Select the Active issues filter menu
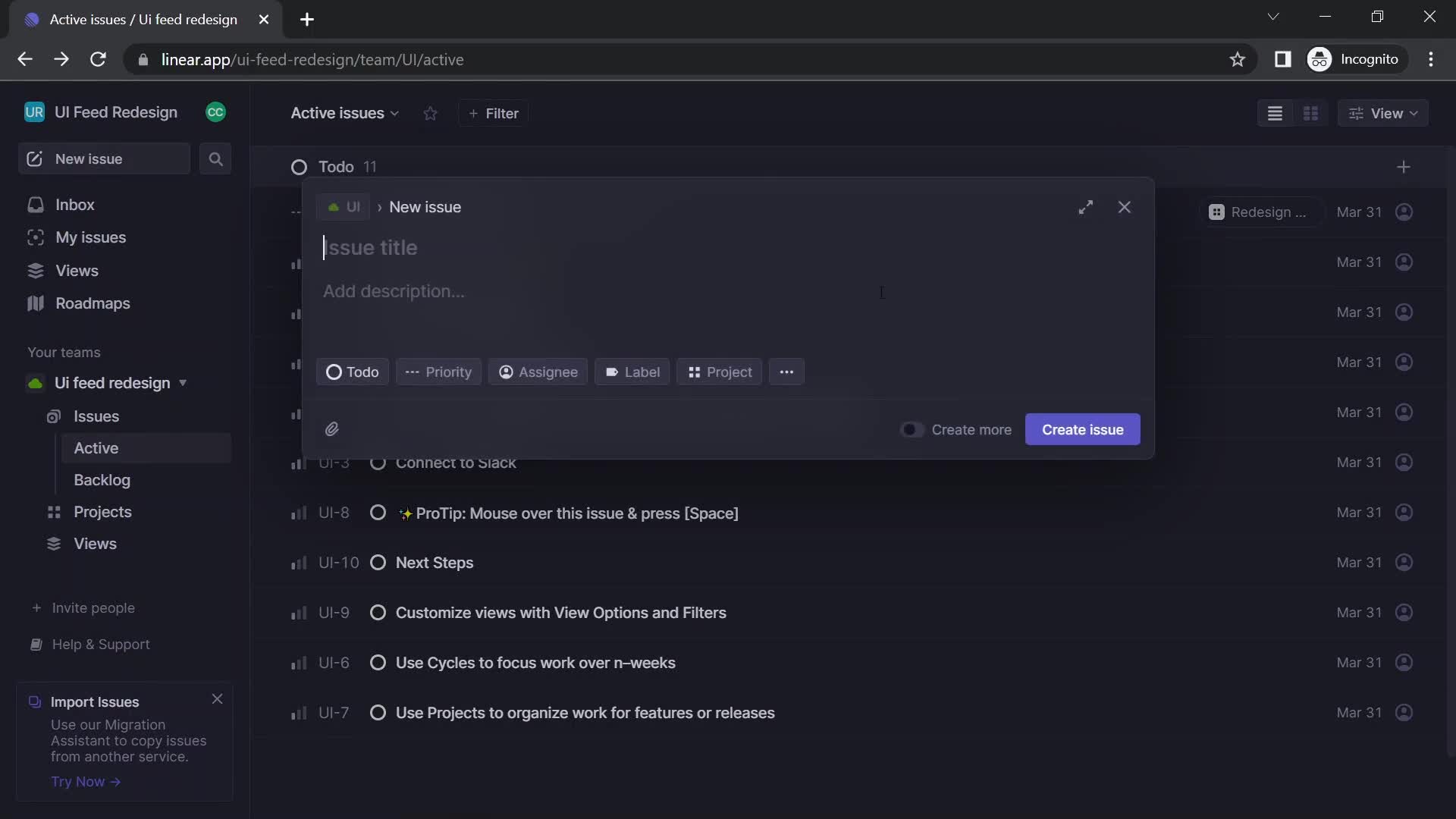The height and width of the screenshot is (819, 1456). (x=344, y=113)
